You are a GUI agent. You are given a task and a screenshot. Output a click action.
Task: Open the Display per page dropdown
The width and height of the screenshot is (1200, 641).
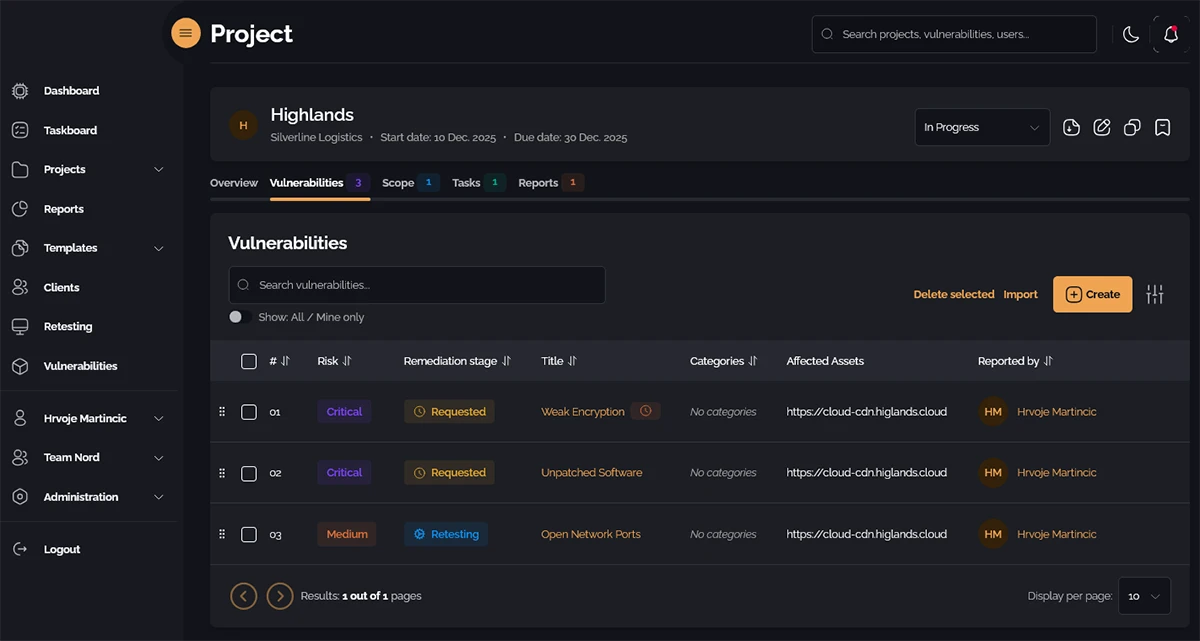pyautogui.click(x=1144, y=596)
